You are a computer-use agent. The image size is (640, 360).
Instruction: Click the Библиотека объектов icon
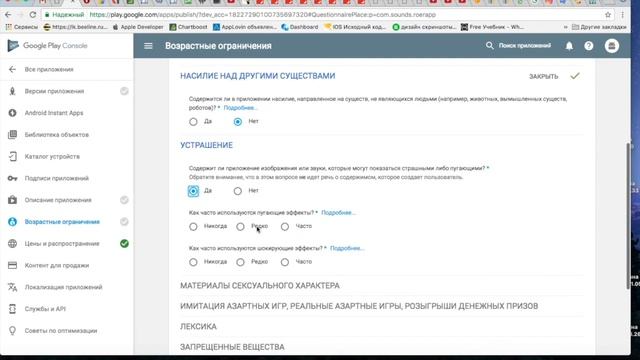click(12, 135)
